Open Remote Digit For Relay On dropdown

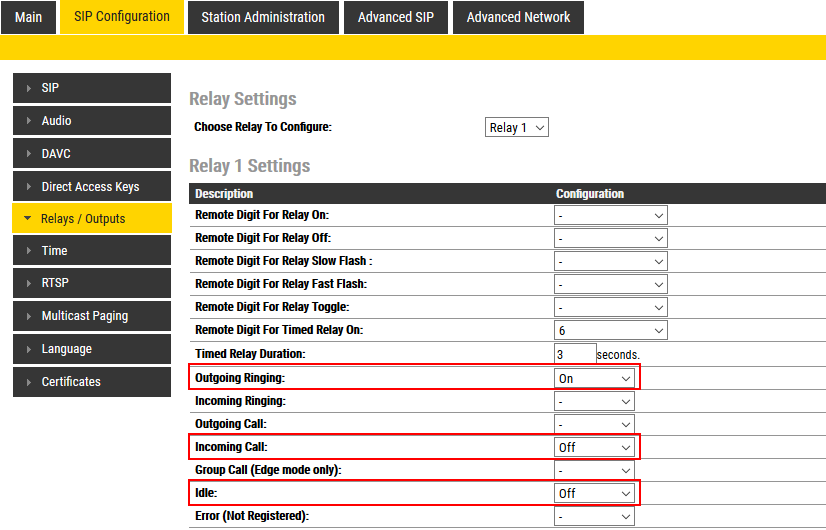tap(610, 215)
